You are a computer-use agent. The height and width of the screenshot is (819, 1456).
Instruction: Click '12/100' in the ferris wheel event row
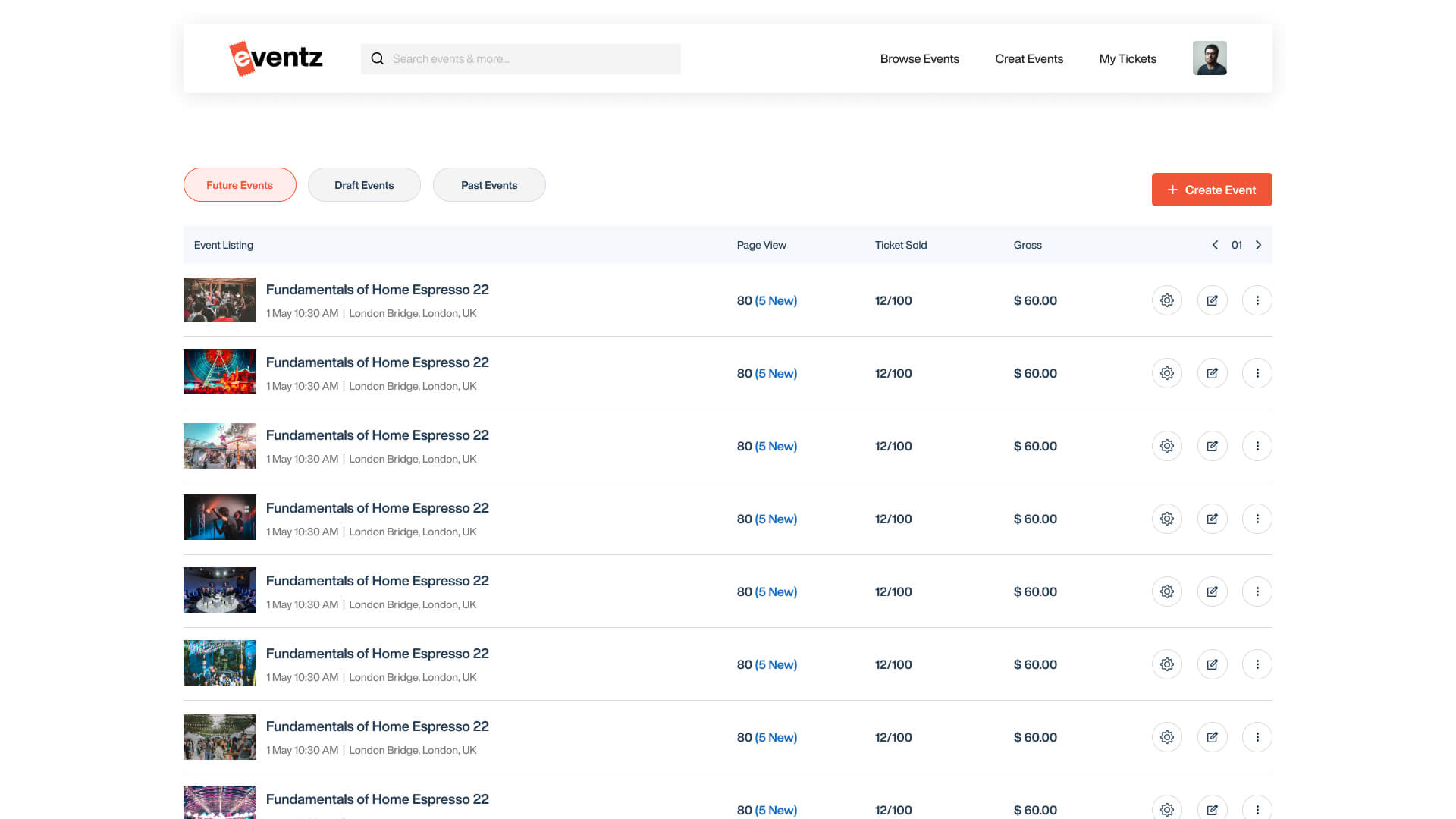tap(893, 373)
